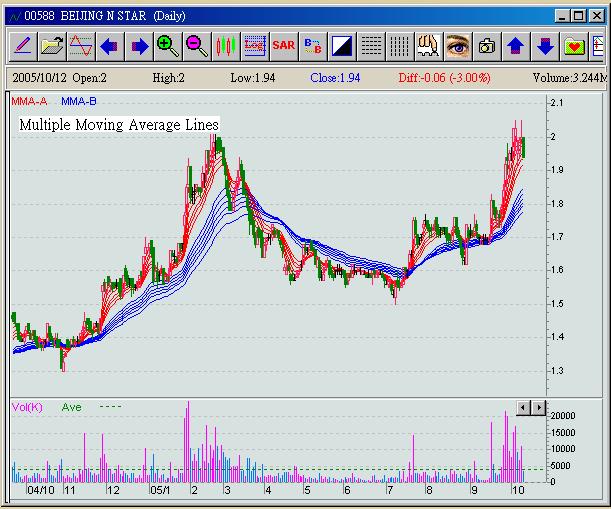Viewport: 611px width, 509px height.
Task: Open file with the folder icon
Action: click(x=51, y=46)
